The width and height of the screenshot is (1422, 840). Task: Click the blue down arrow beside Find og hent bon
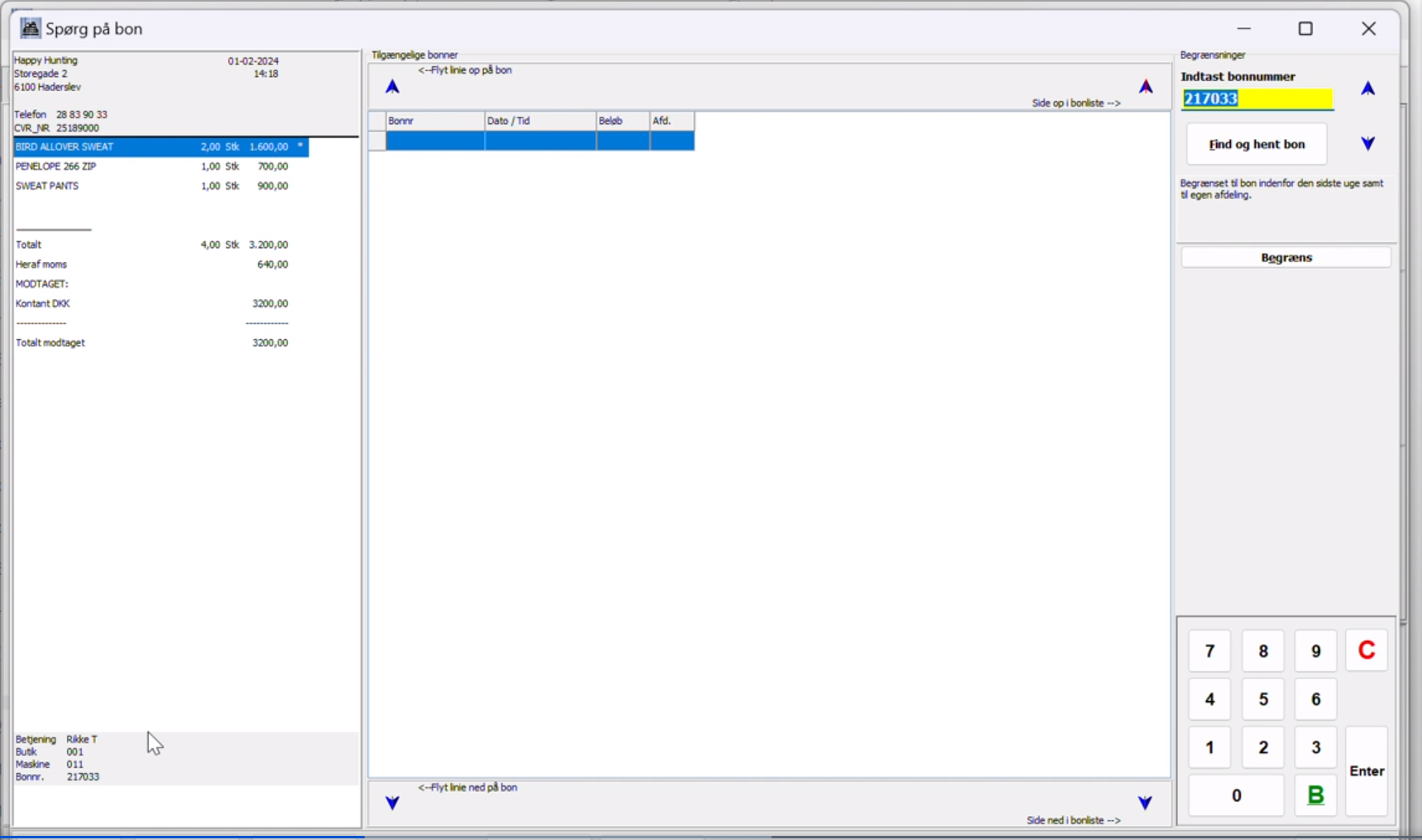1367,144
